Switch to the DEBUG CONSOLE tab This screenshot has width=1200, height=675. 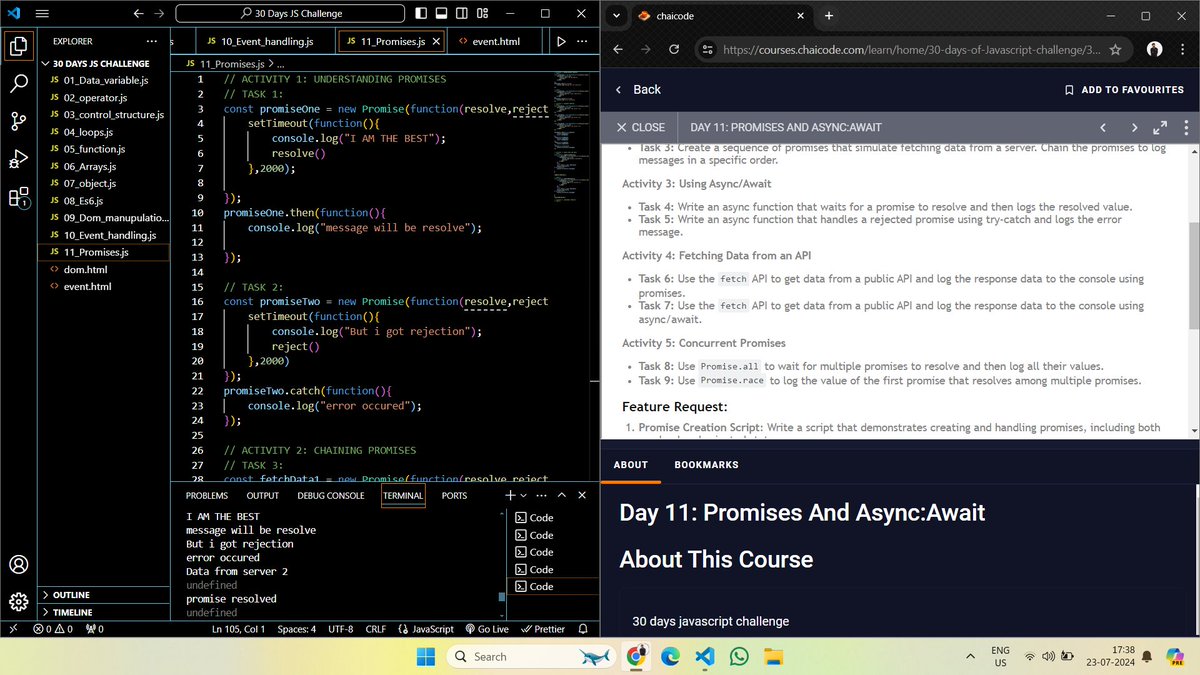coord(331,495)
